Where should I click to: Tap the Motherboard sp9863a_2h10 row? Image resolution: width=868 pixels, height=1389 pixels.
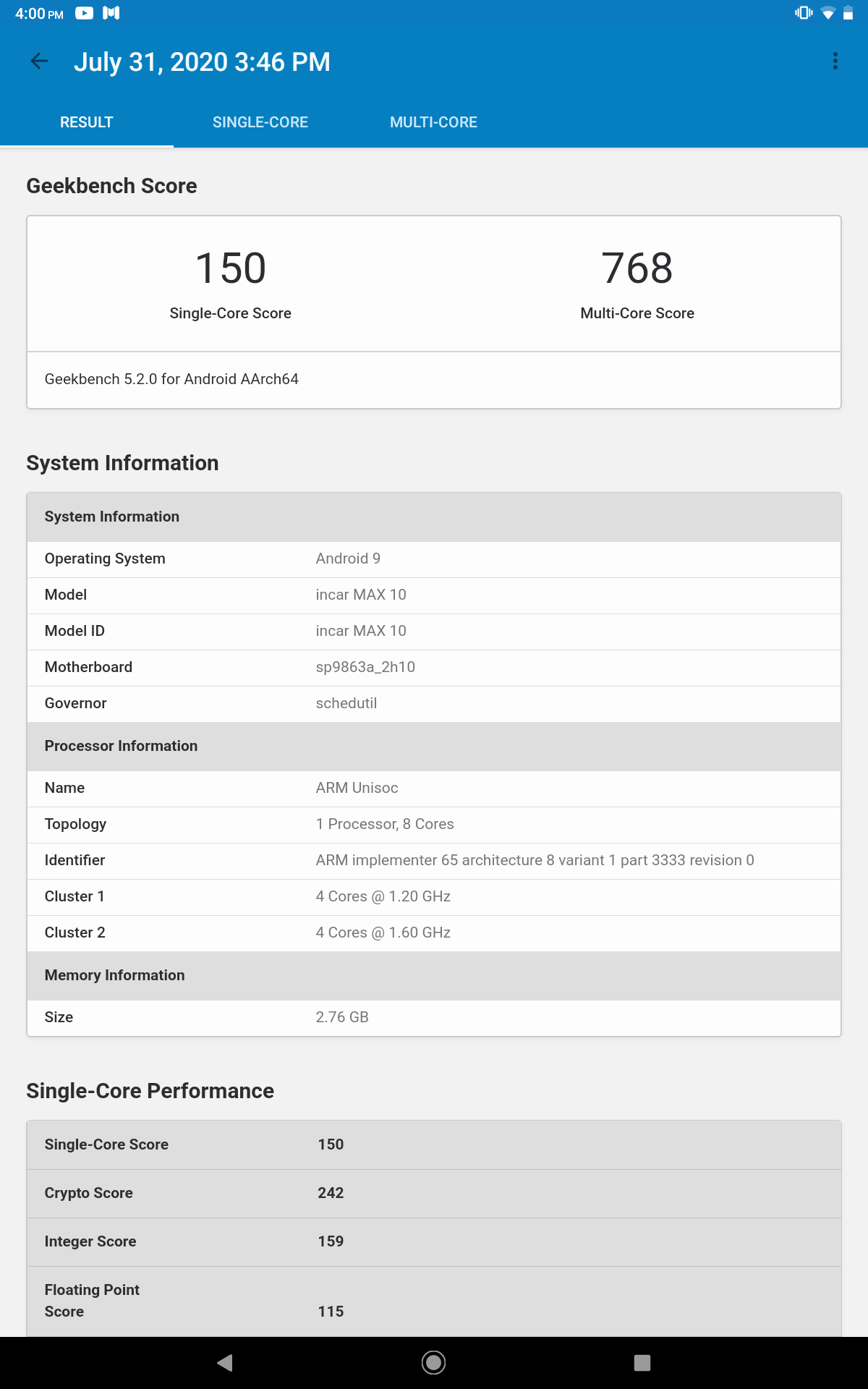pos(434,667)
